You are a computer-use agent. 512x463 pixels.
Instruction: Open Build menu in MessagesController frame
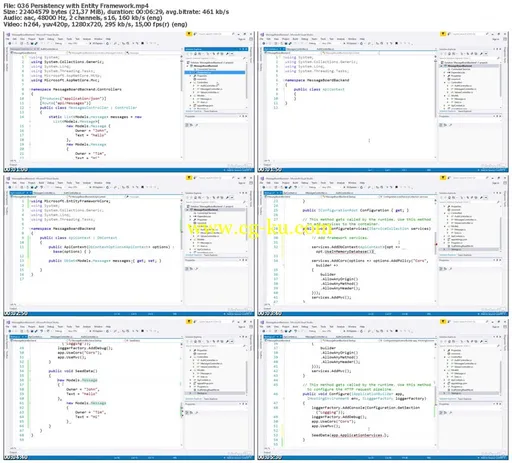[41, 39]
